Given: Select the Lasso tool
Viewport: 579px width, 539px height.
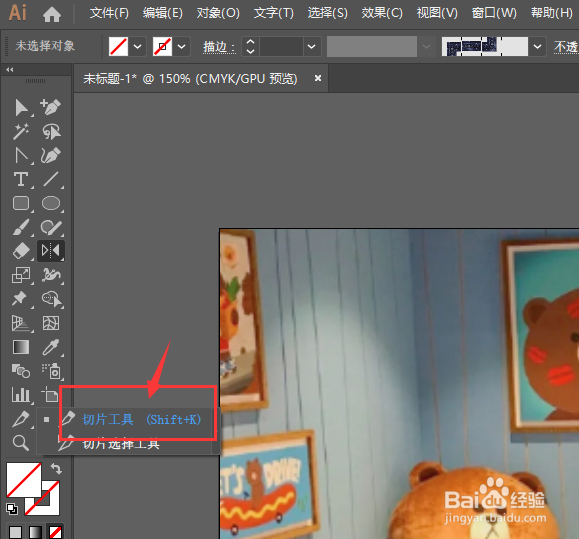Looking at the screenshot, I should (x=51, y=131).
